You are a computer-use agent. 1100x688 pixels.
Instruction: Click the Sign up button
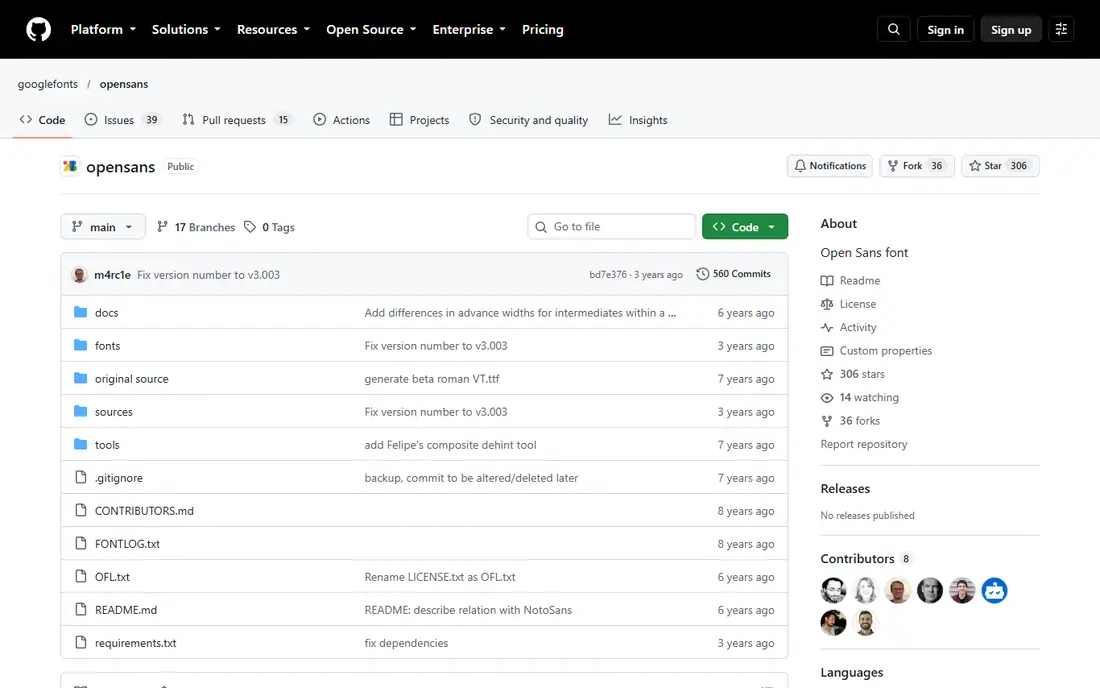[x=1011, y=29]
